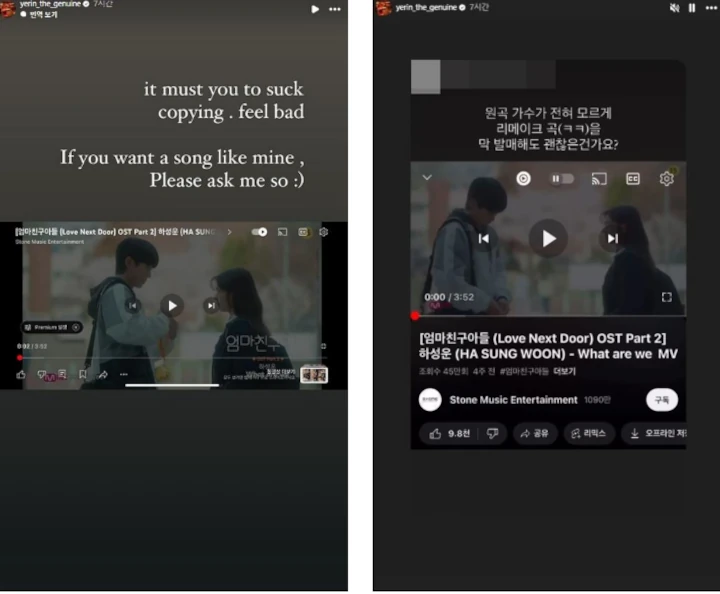This screenshot has width=720, height=594.
Task: Open suggested videos thumbnail in left player
Action: point(314,375)
